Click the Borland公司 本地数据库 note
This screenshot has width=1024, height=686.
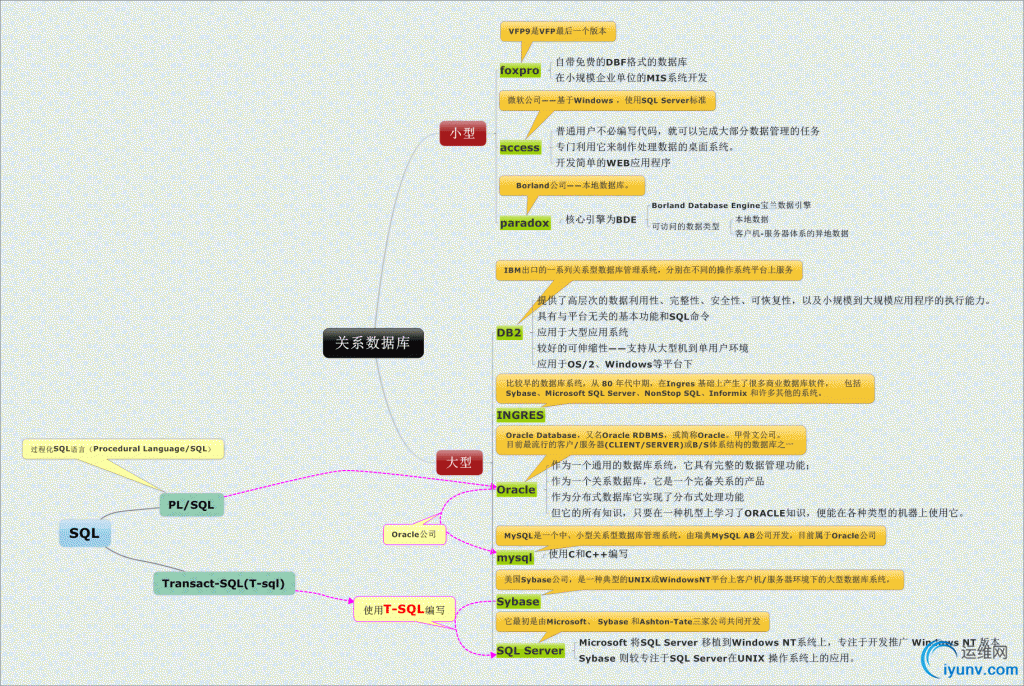pyautogui.click(x=572, y=186)
